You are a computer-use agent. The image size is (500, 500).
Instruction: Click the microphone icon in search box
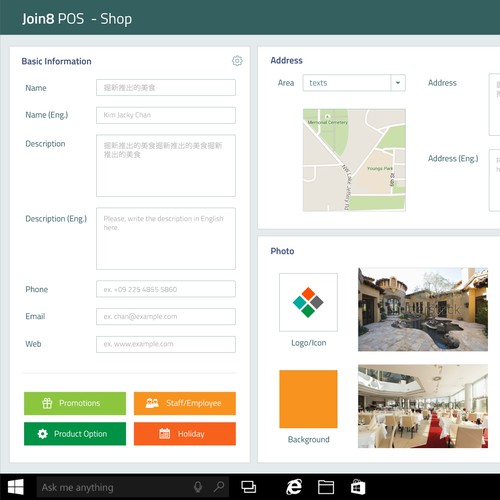tap(198, 487)
